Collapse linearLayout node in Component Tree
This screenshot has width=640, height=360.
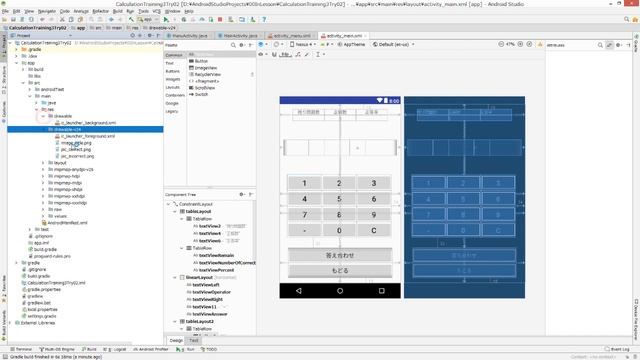point(175,277)
